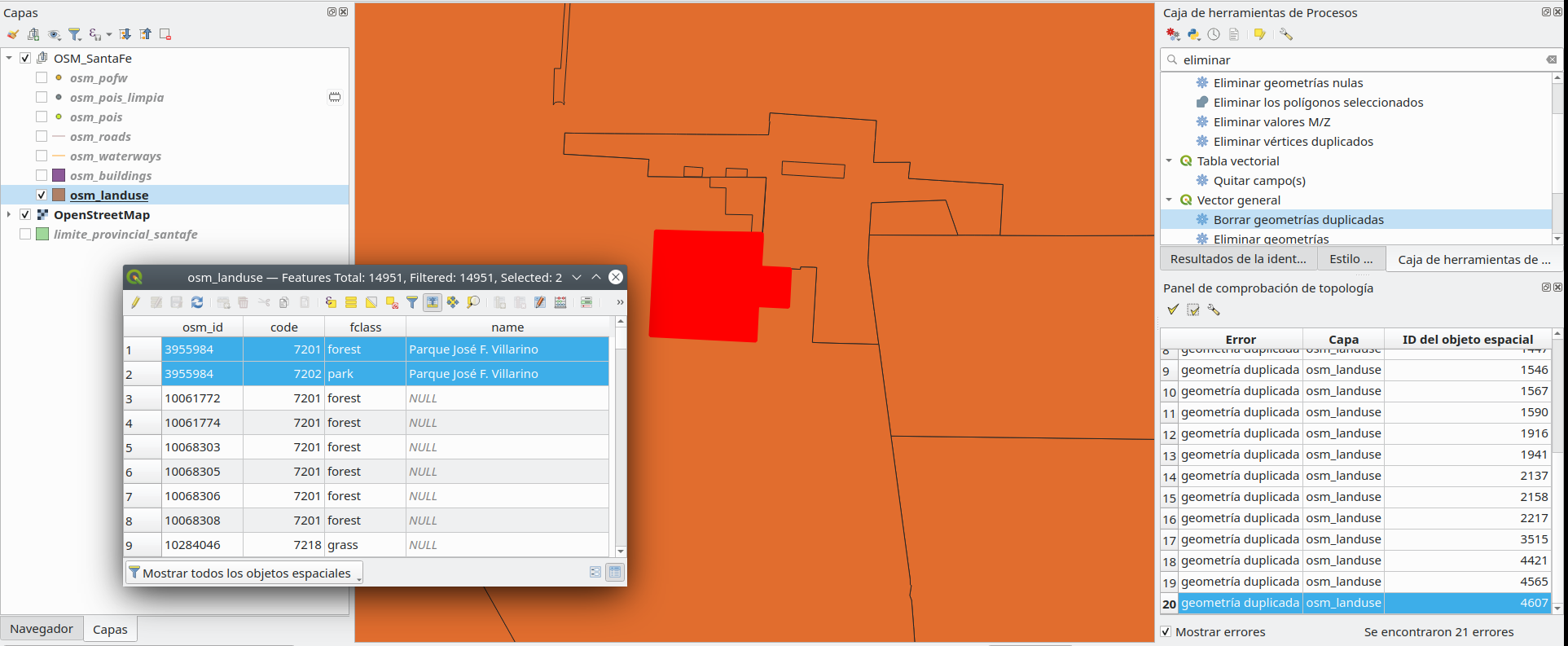Open layer styling panel brush icon

tap(13, 34)
